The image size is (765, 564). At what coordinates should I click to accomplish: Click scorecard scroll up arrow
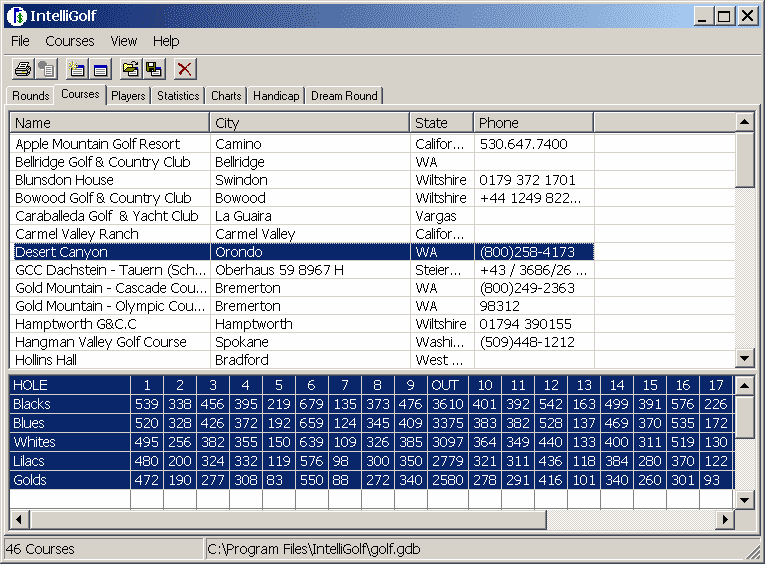pos(745,386)
